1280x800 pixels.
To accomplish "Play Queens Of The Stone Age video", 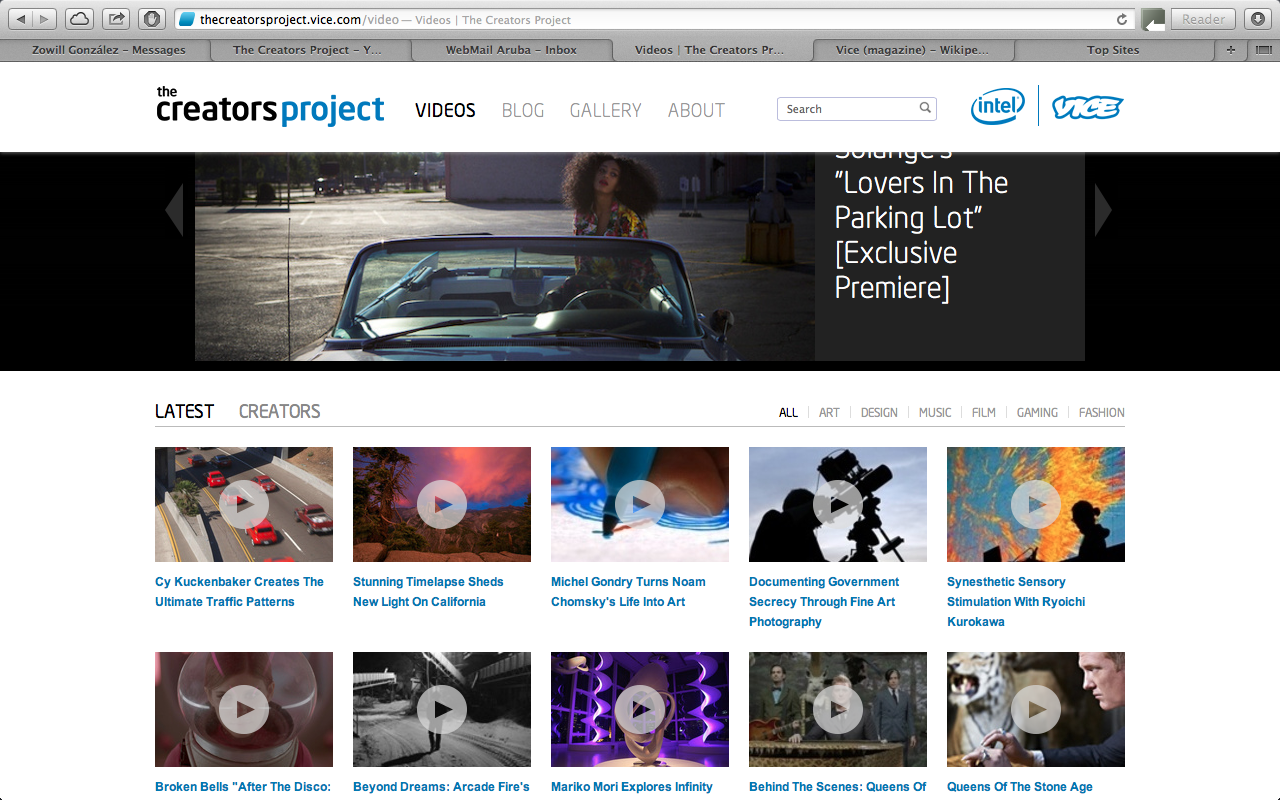I will coord(1036,709).
